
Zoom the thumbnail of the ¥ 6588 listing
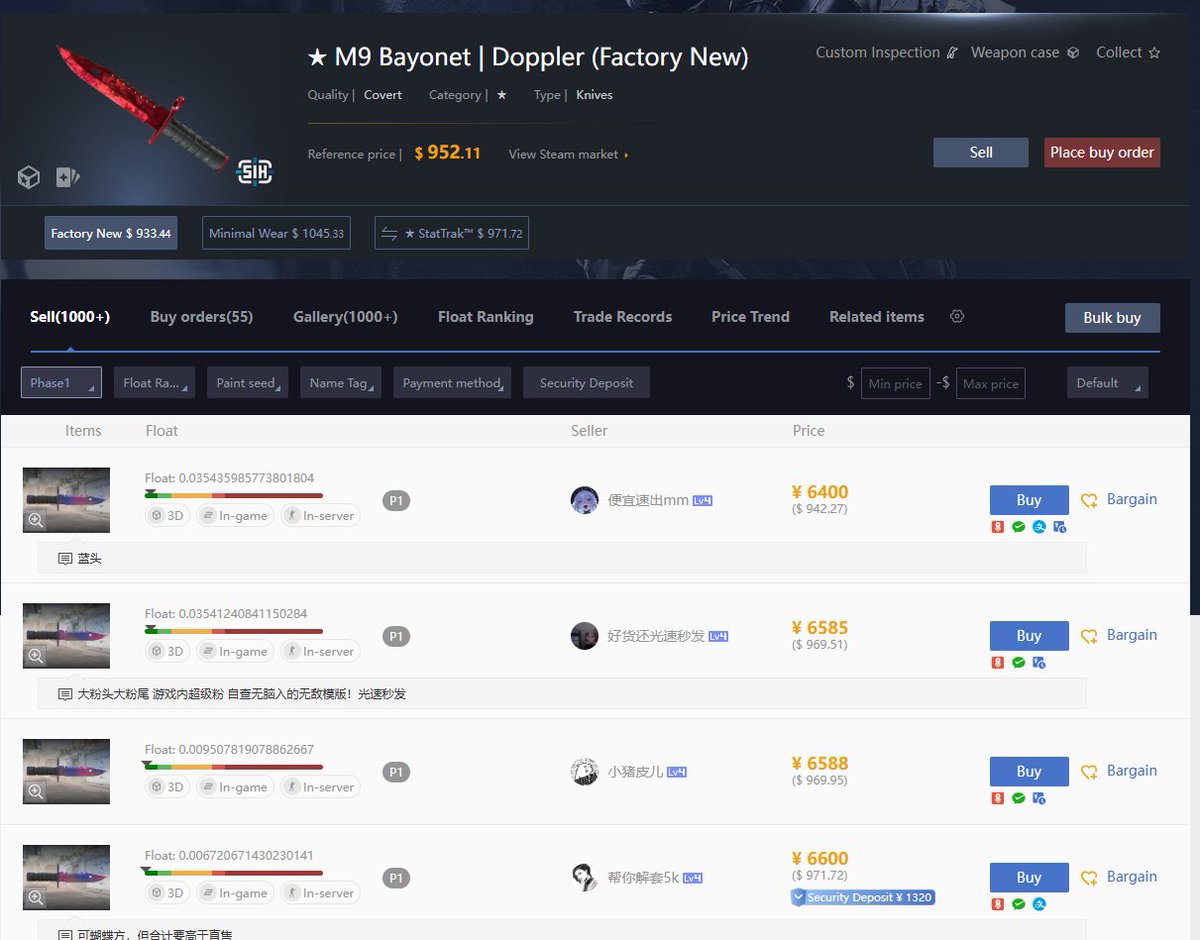click(36, 791)
